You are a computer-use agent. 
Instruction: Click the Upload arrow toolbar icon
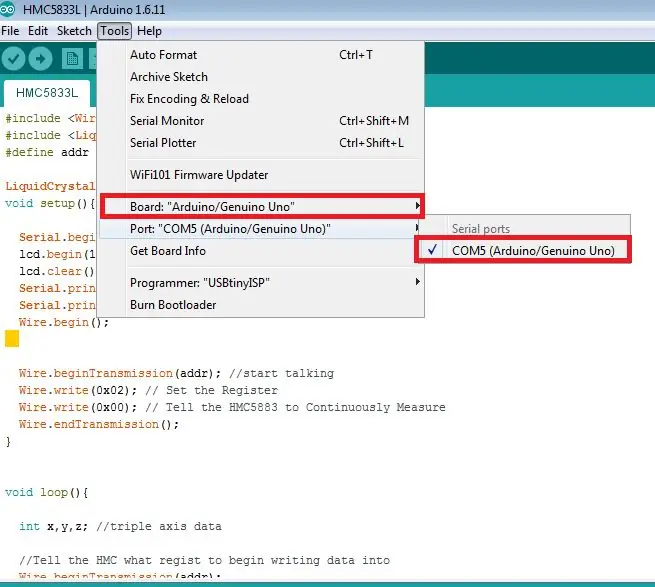(x=41, y=58)
